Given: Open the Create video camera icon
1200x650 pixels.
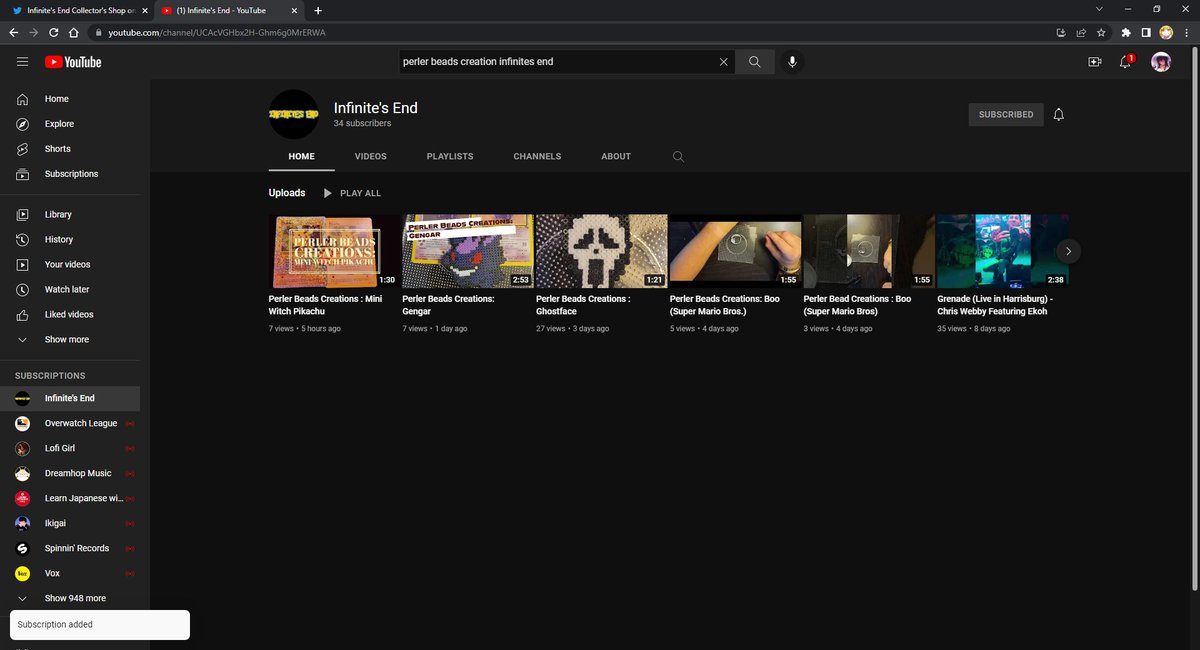Looking at the screenshot, I should [1095, 62].
